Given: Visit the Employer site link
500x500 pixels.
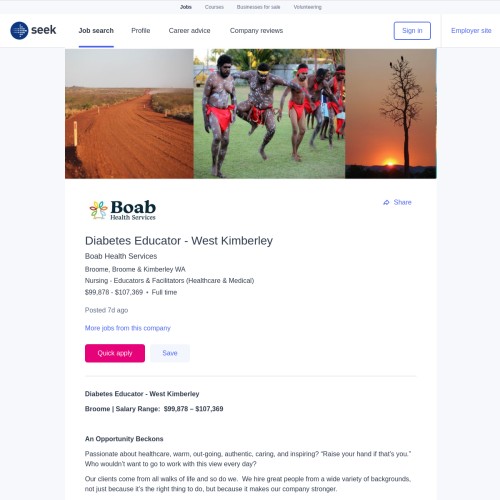Looking at the screenshot, I should pyautogui.click(x=471, y=31).
